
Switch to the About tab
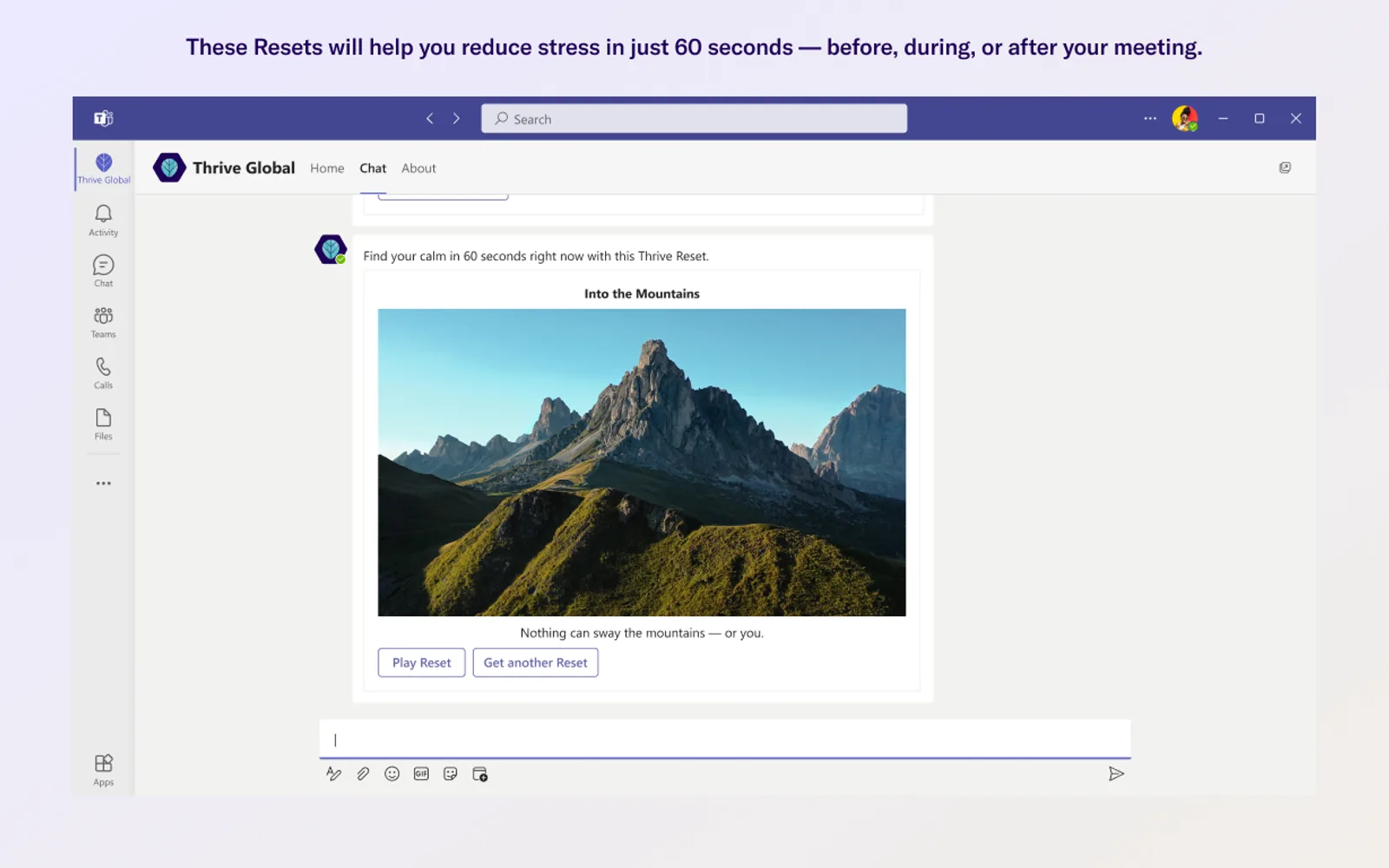click(x=418, y=168)
